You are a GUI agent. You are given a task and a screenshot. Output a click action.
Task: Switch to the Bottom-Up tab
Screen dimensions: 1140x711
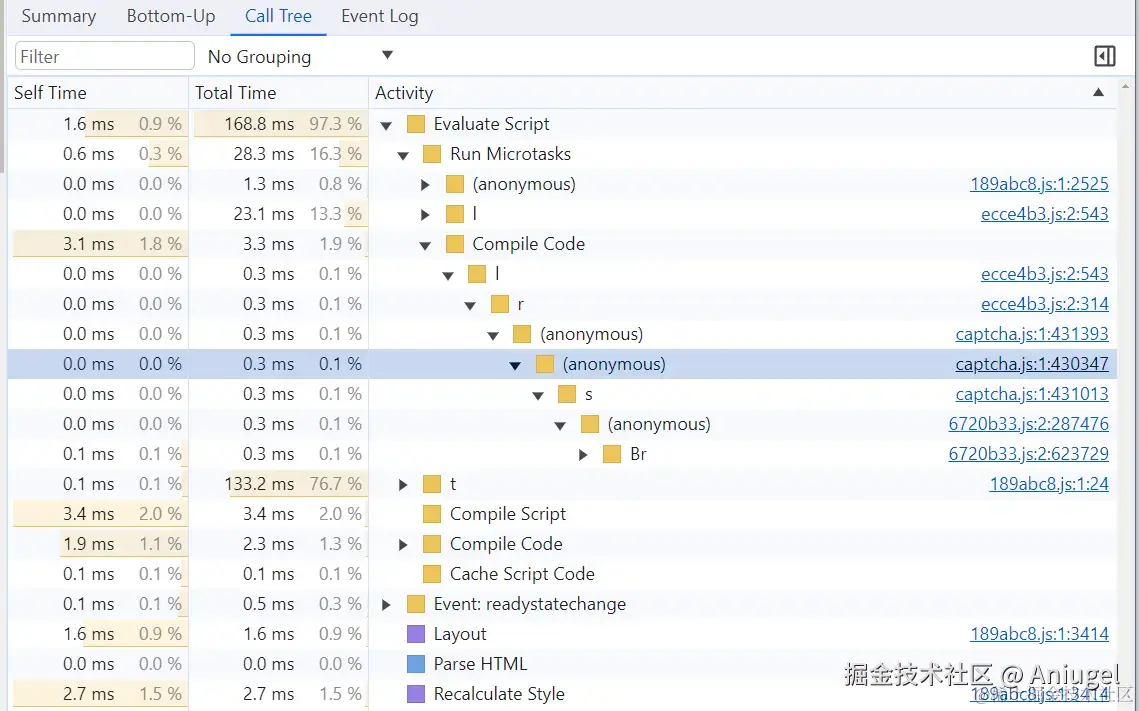pyautogui.click(x=171, y=16)
